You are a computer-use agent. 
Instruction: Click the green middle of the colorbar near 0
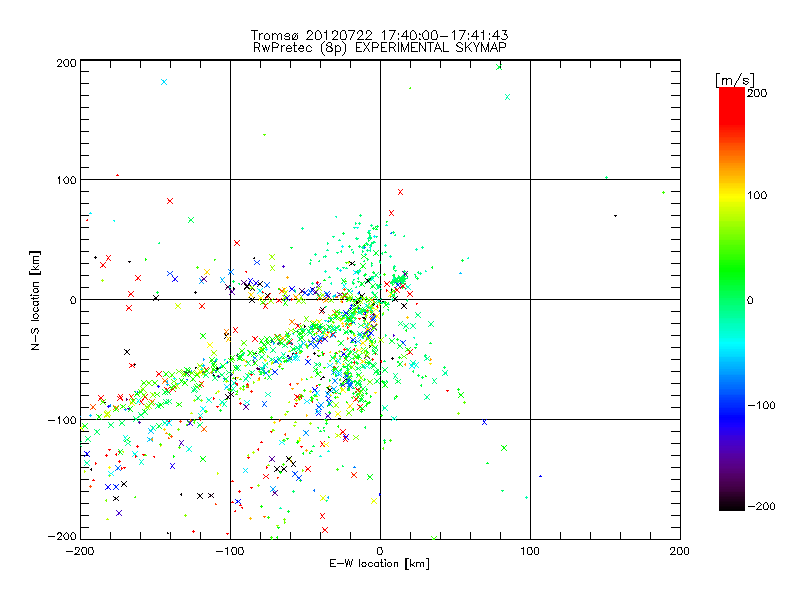732,299
